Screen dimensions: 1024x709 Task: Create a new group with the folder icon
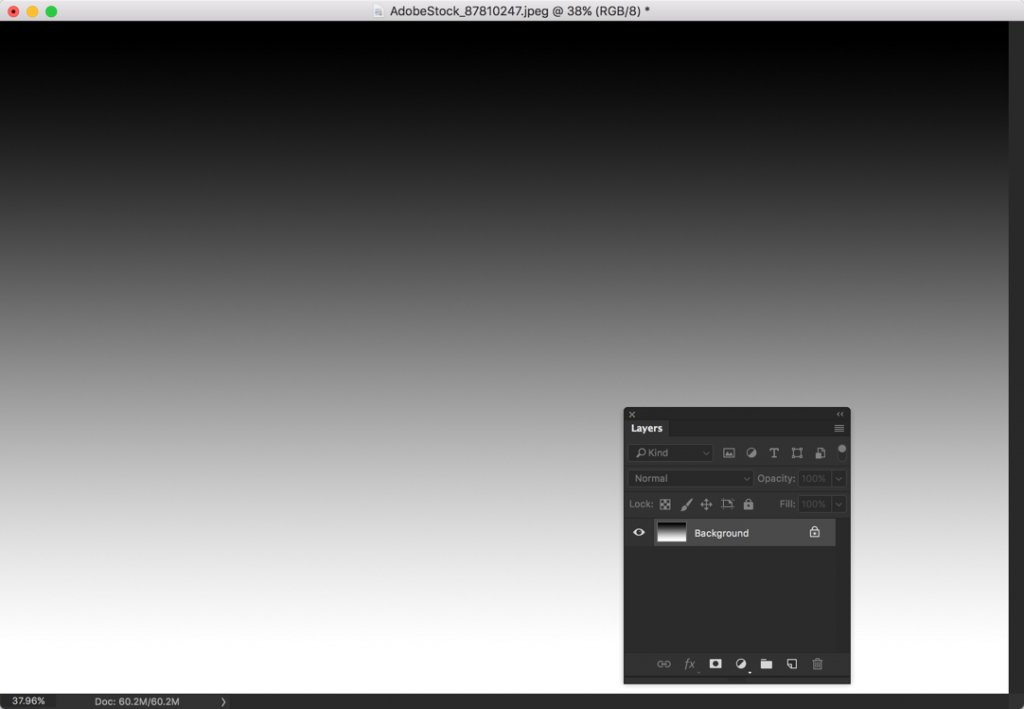click(x=766, y=664)
